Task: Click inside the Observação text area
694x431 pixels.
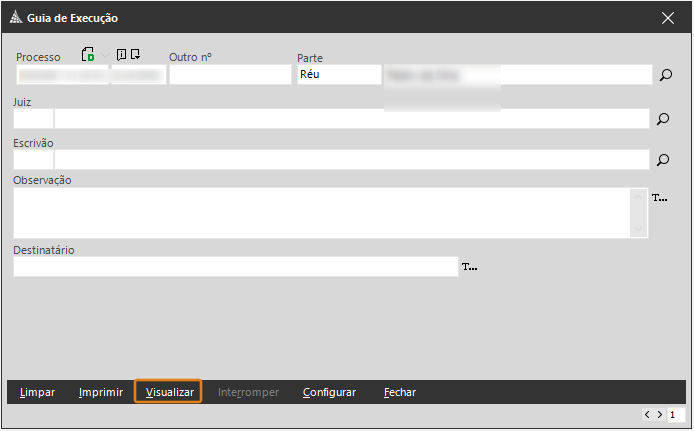Action: coord(322,213)
